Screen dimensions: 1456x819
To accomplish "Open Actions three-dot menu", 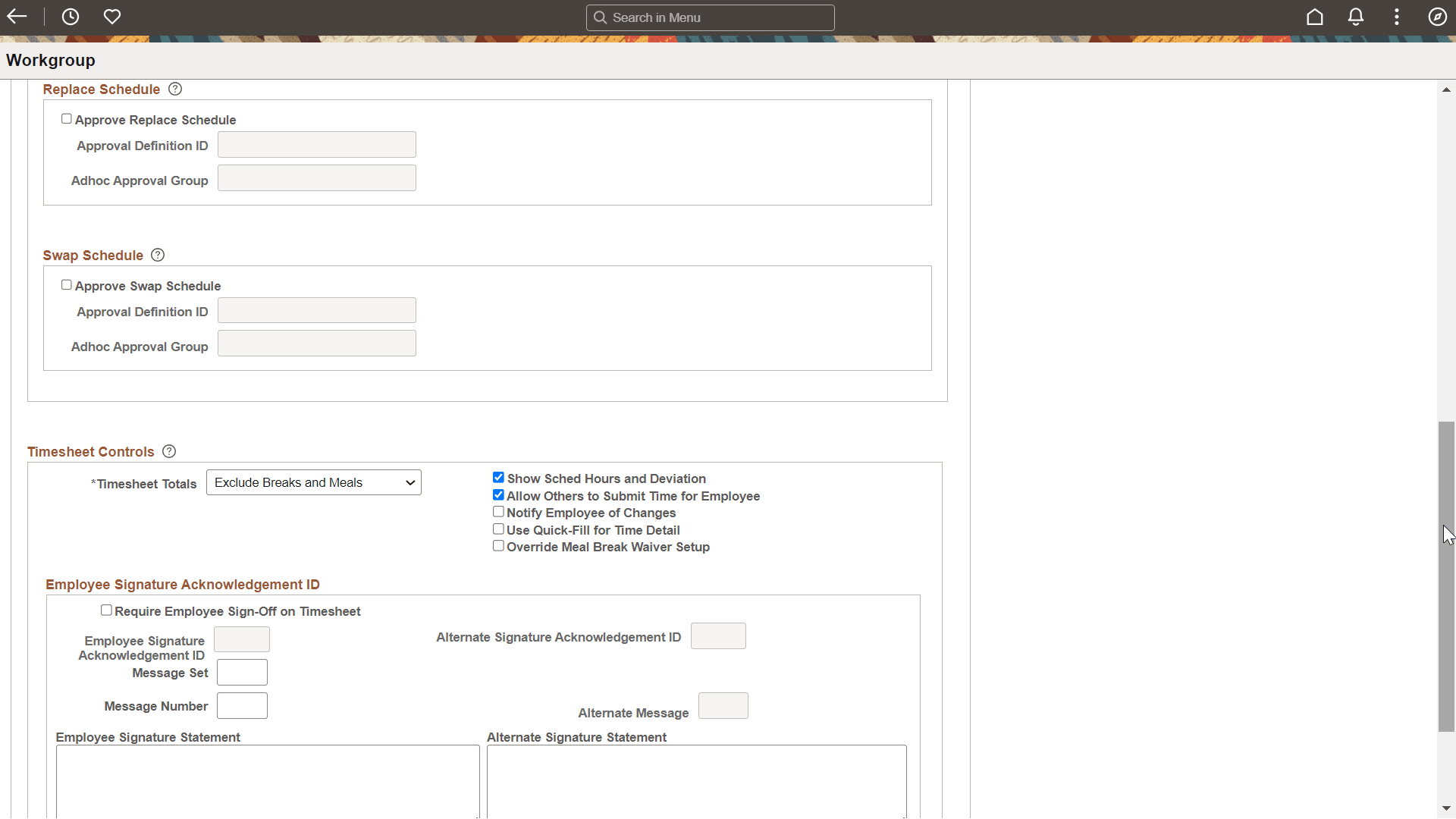I will [x=1397, y=17].
